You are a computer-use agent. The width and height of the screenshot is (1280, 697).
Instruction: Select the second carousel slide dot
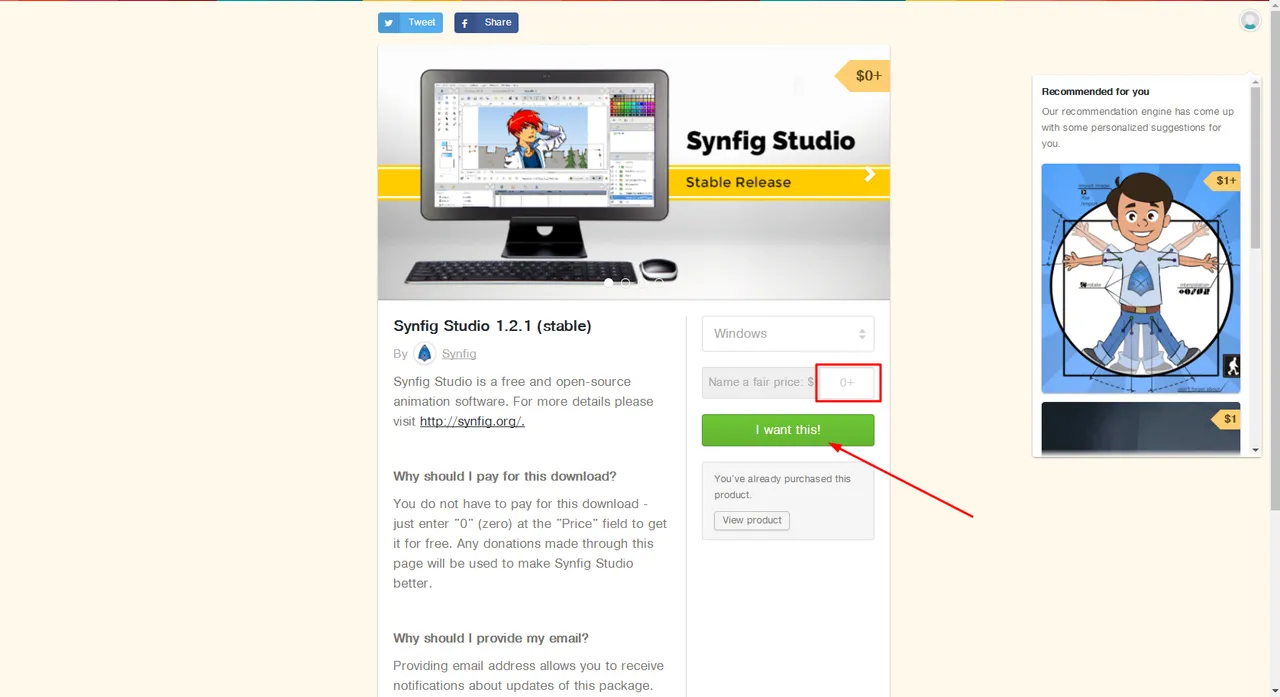[625, 283]
